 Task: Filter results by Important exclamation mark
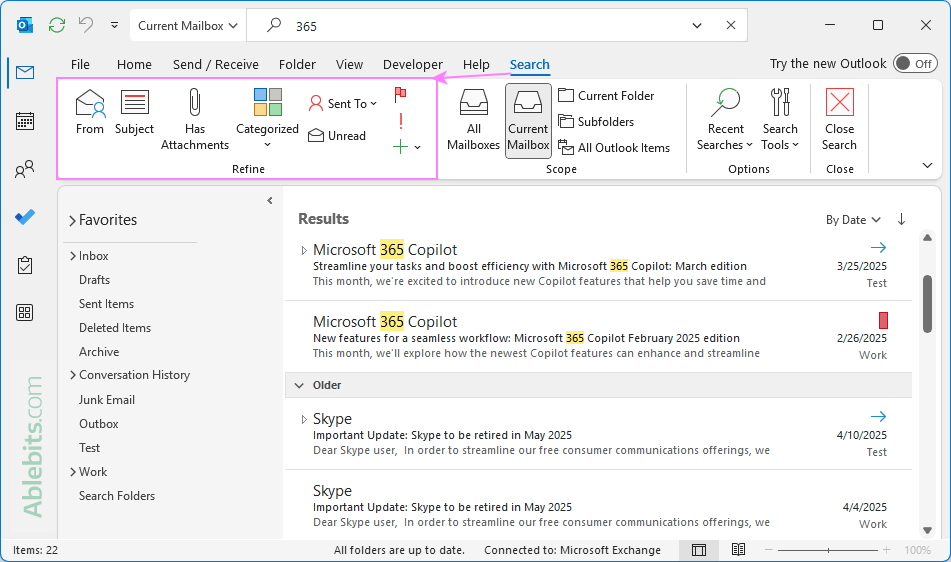pos(400,121)
